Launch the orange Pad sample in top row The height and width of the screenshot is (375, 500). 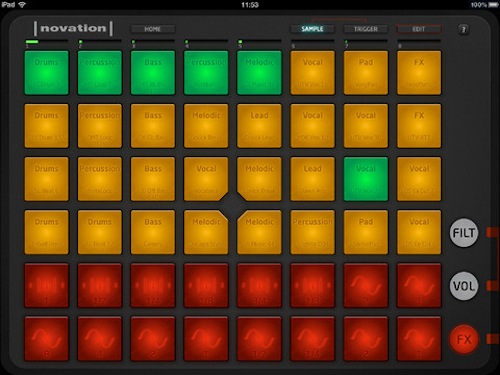pyautogui.click(x=366, y=73)
